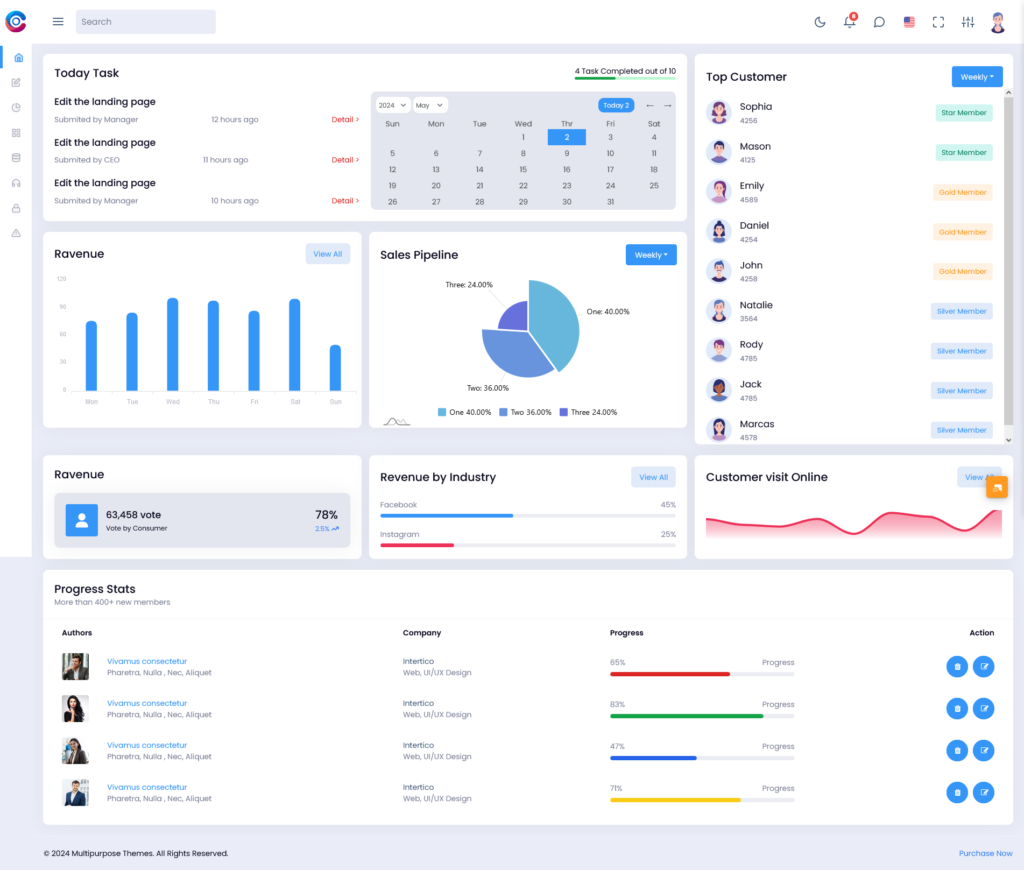Click the apps grid icon in sidebar
This screenshot has width=1024, height=870.
[18, 132]
